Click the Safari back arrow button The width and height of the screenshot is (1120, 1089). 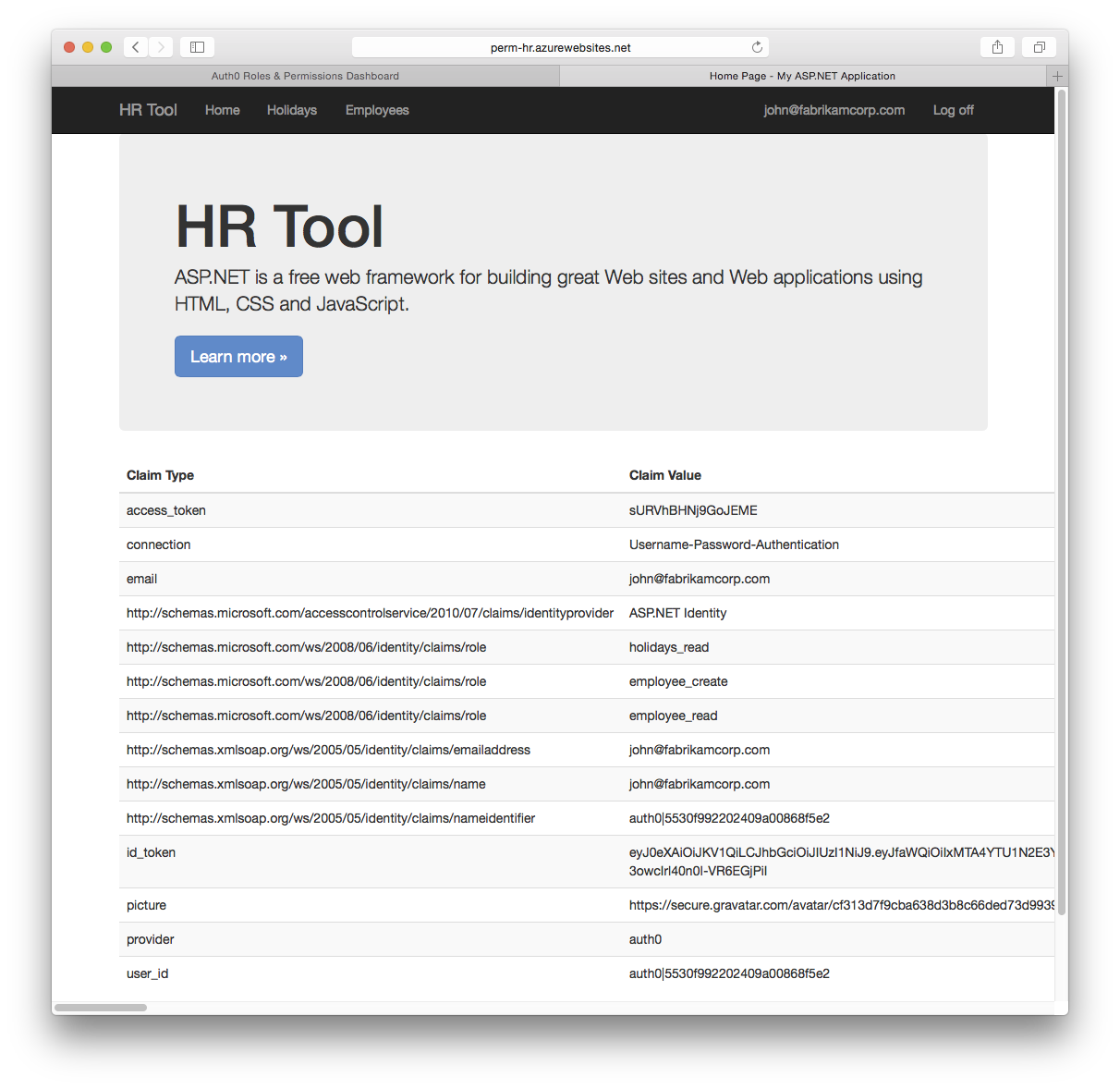tap(136, 47)
